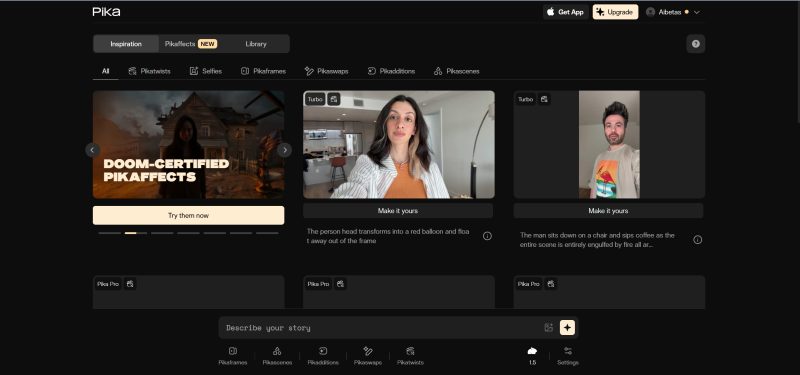800x375 pixels.
Task: Go to previous banner slide arrow
Action: [x=92, y=150]
